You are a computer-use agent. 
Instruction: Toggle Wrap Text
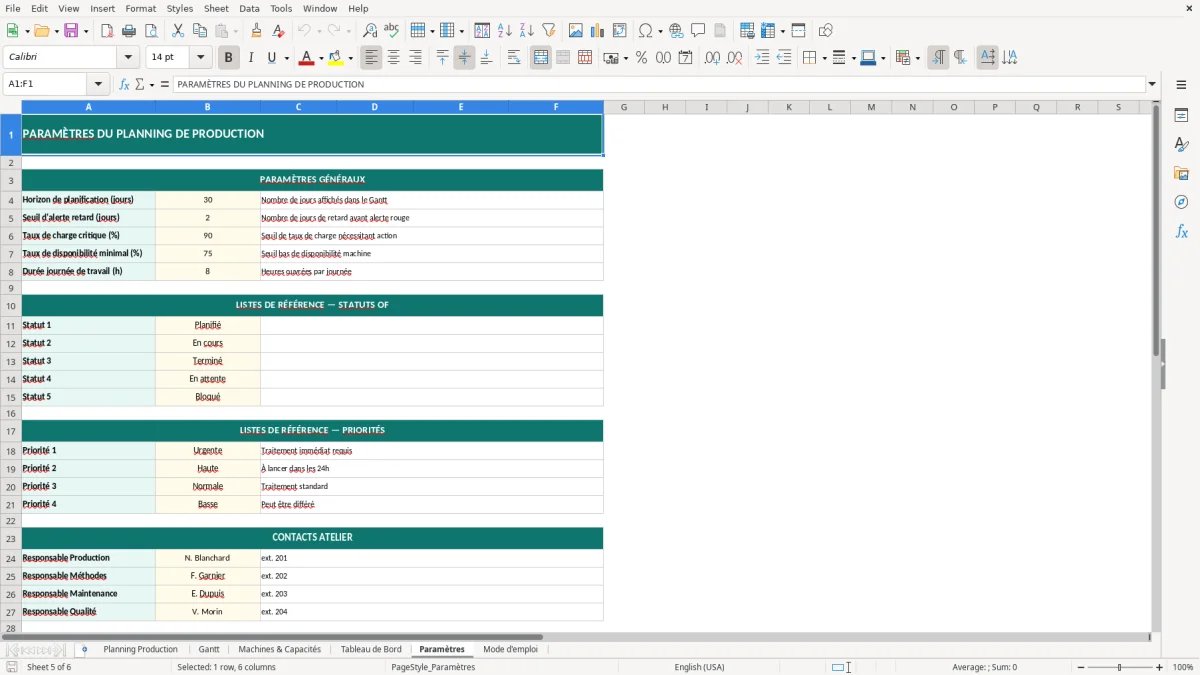click(x=514, y=58)
